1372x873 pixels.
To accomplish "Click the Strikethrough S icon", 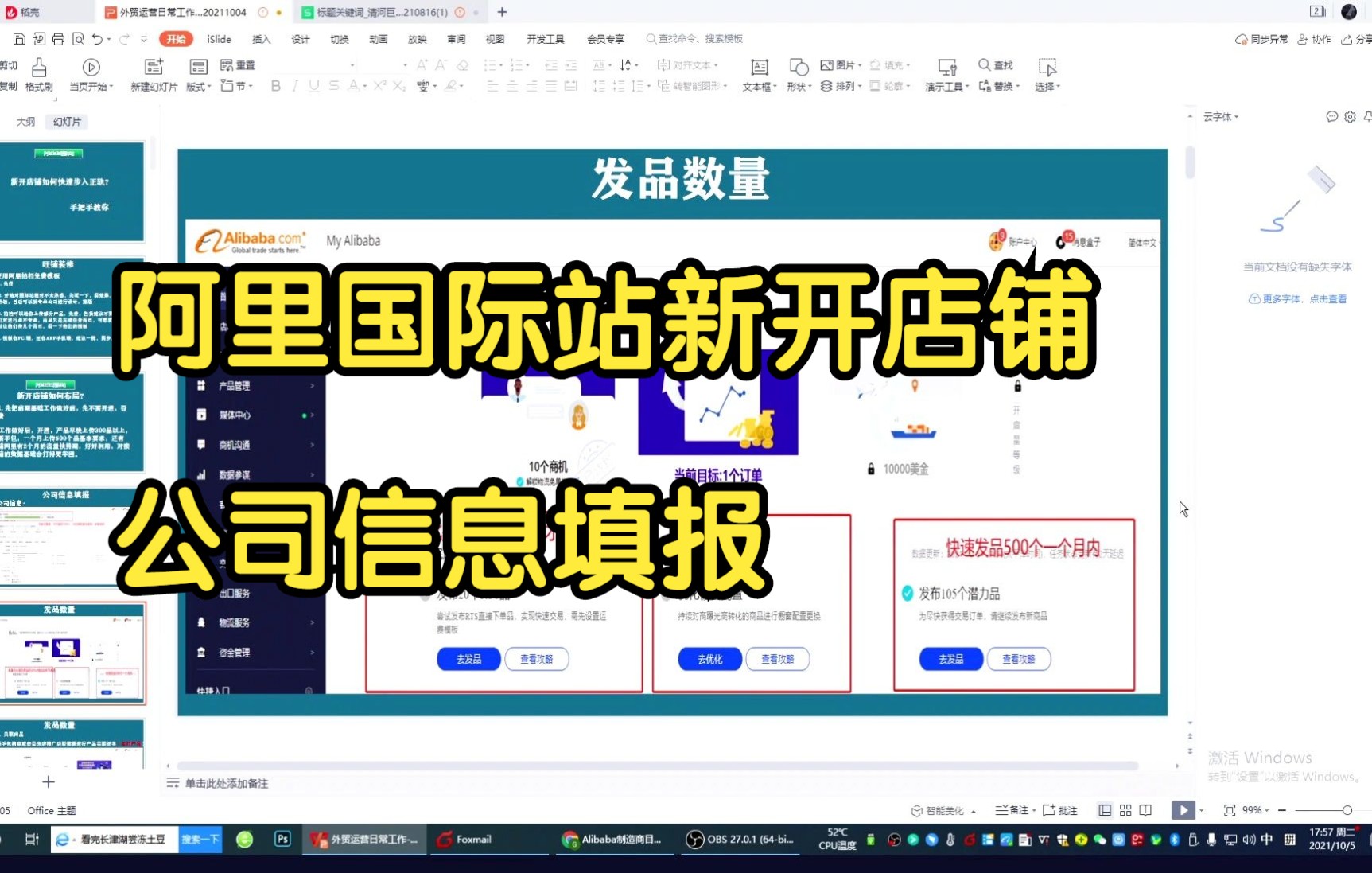I will pyautogui.click(x=334, y=86).
